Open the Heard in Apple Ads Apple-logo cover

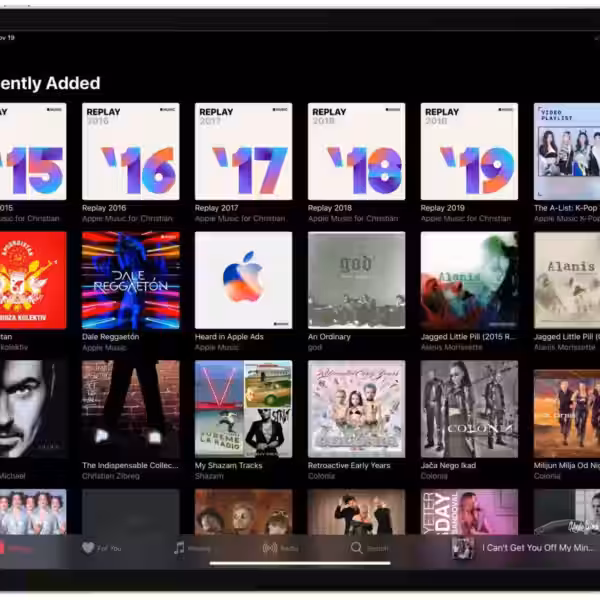coord(243,280)
